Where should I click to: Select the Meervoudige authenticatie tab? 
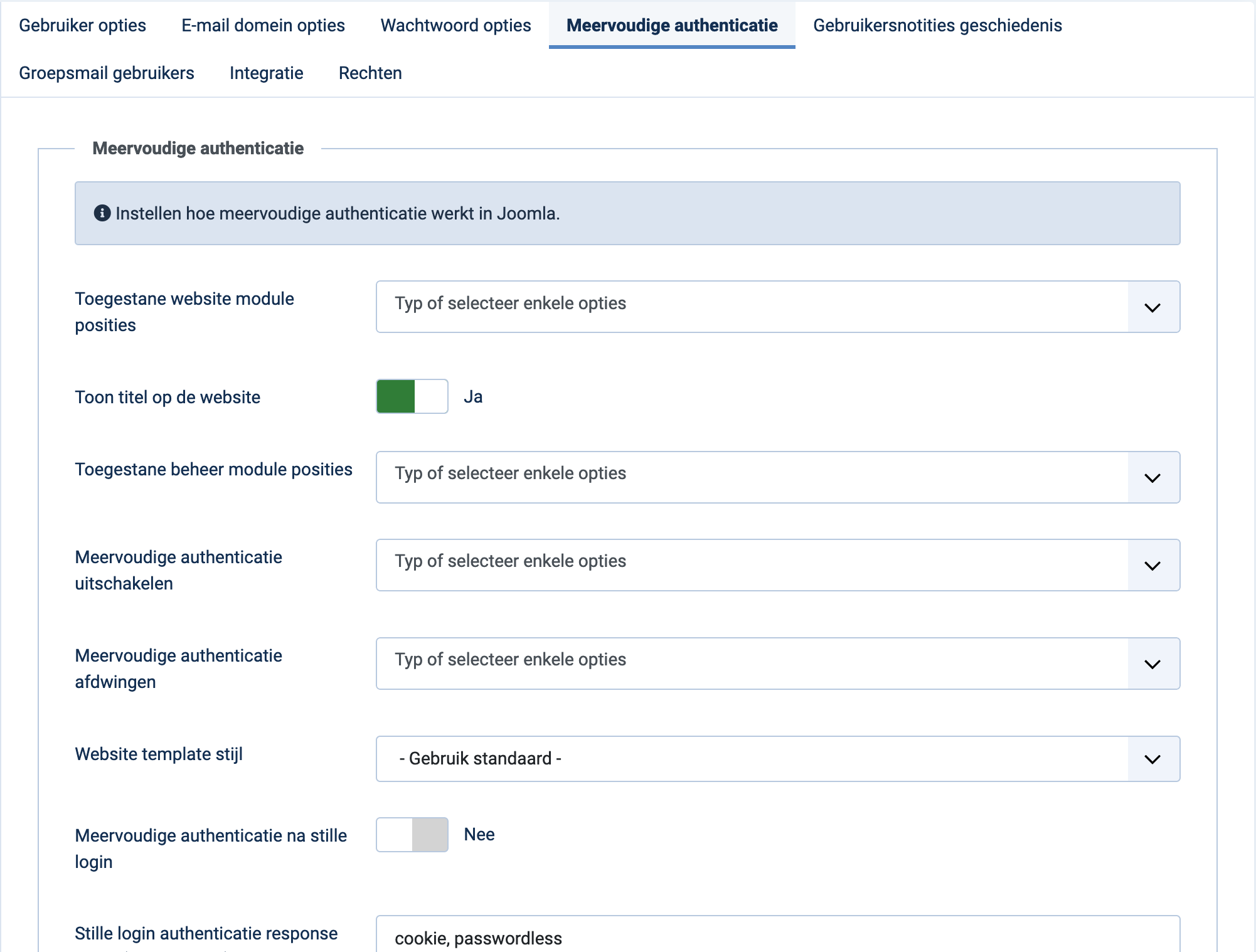tap(672, 25)
